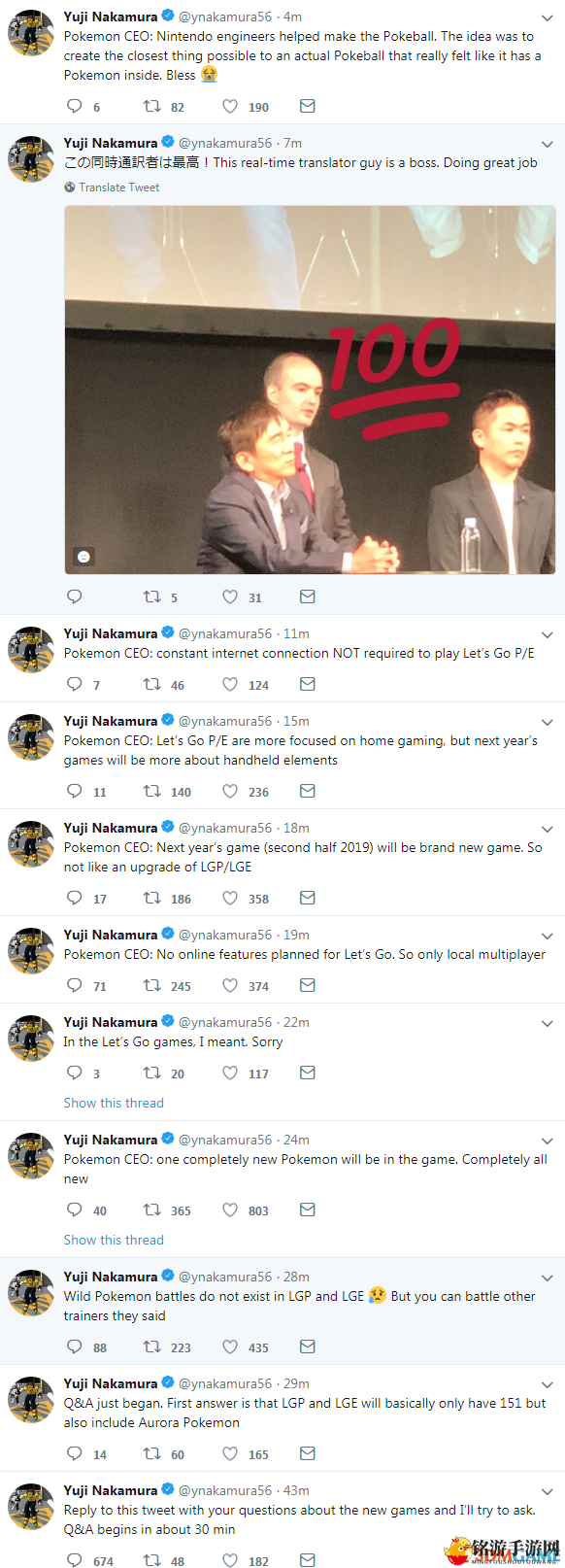Viewport: 565px width, 1568px height.
Task: Send the brand new game 2019 tweet by message
Action: pos(307,898)
